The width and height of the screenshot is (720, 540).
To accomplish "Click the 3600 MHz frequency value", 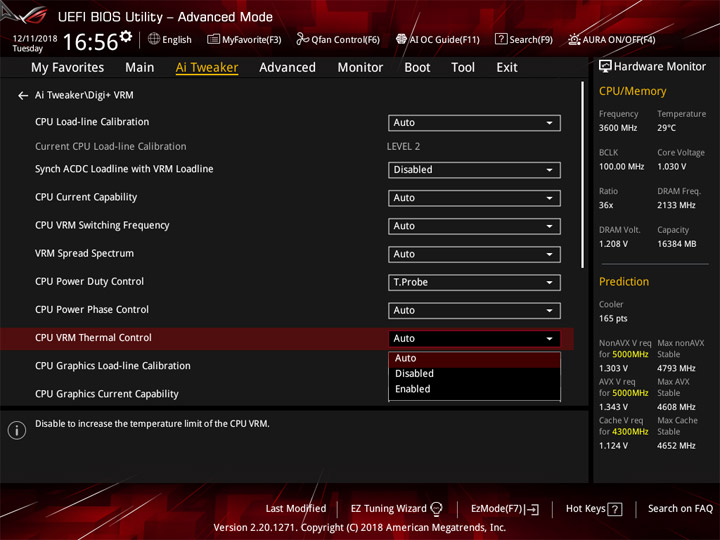I will [x=618, y=128].
